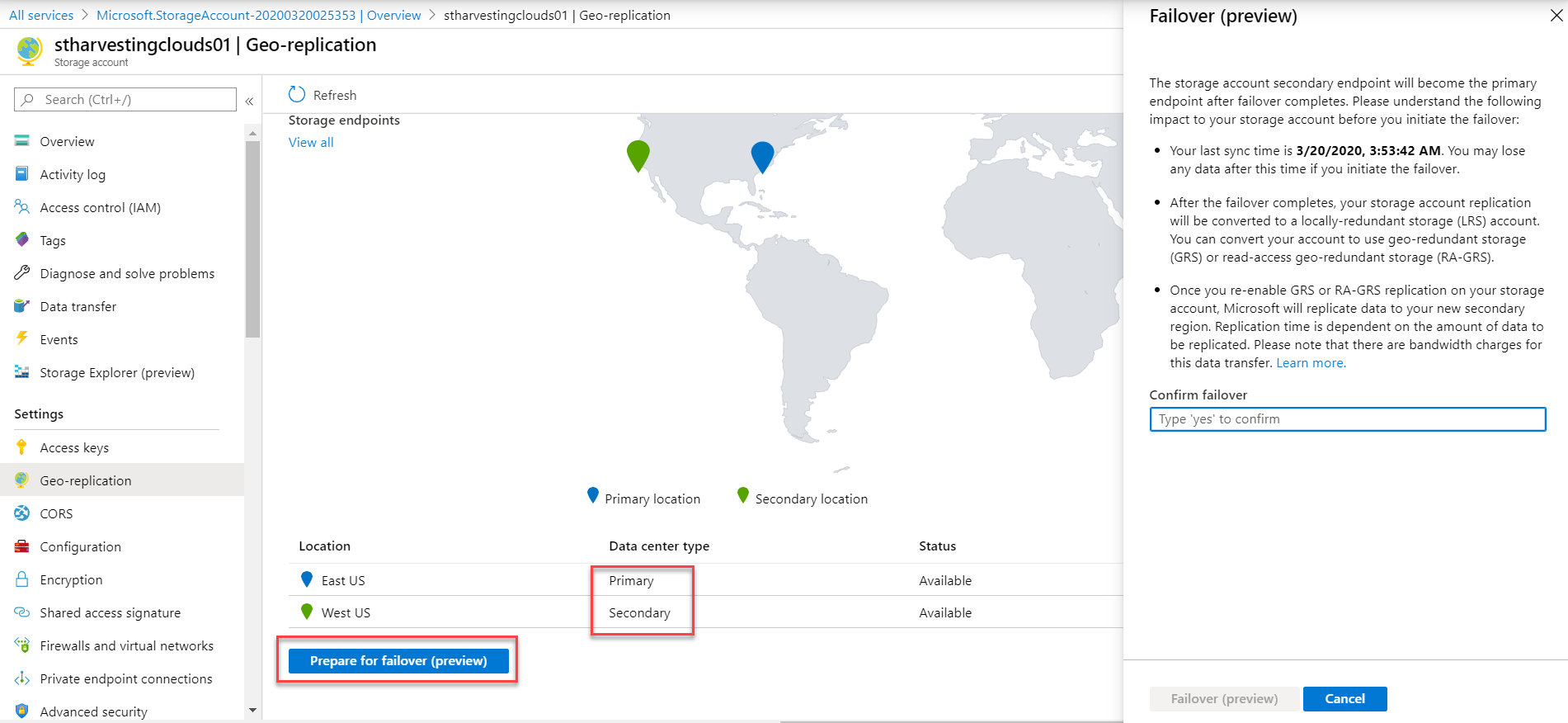Click the Firewalls and virtual networks icon
Viewport: 1568px width, 723px height.
[x=22, y=645]
